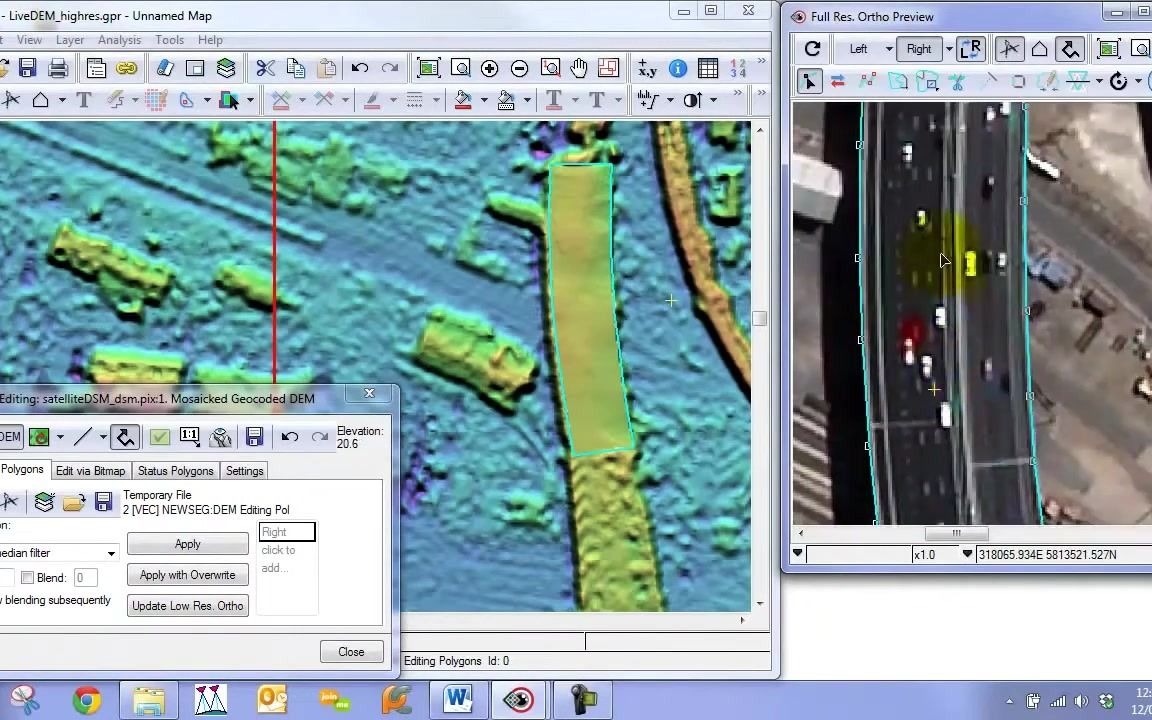1152x720 pixels.
Task: Click the zoom in plus icon
Action: (489, 68)
